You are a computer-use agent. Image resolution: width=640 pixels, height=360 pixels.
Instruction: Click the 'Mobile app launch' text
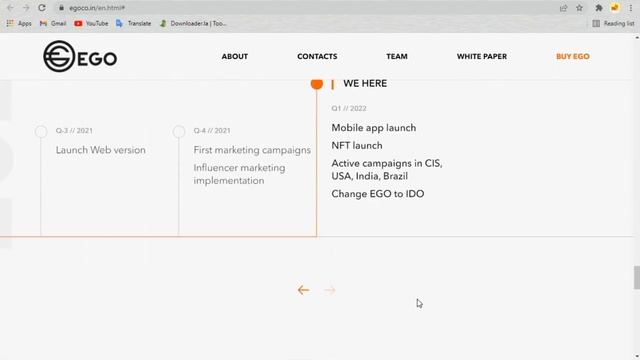373,128
